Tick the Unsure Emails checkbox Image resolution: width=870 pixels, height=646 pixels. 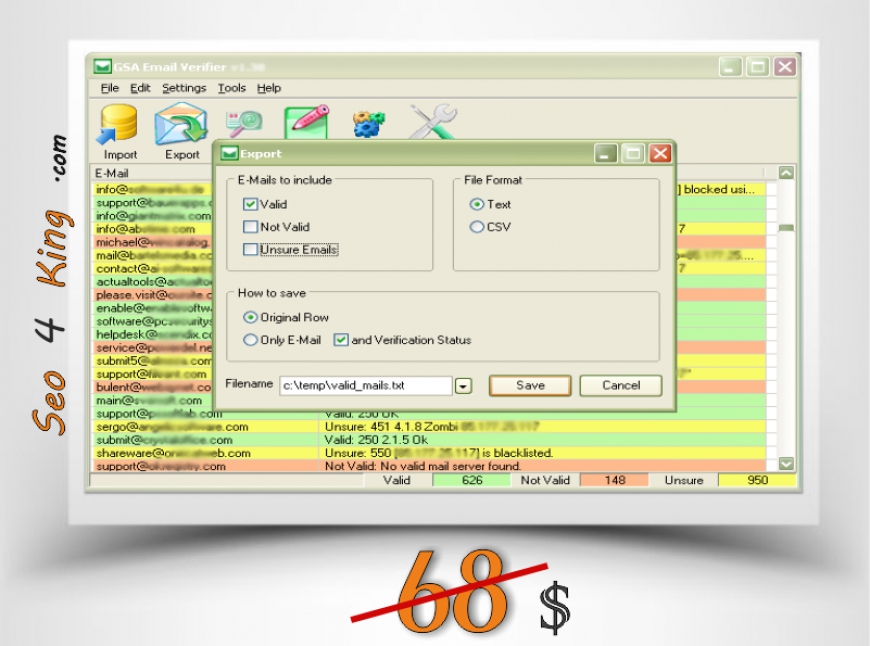tap(250, 250)
